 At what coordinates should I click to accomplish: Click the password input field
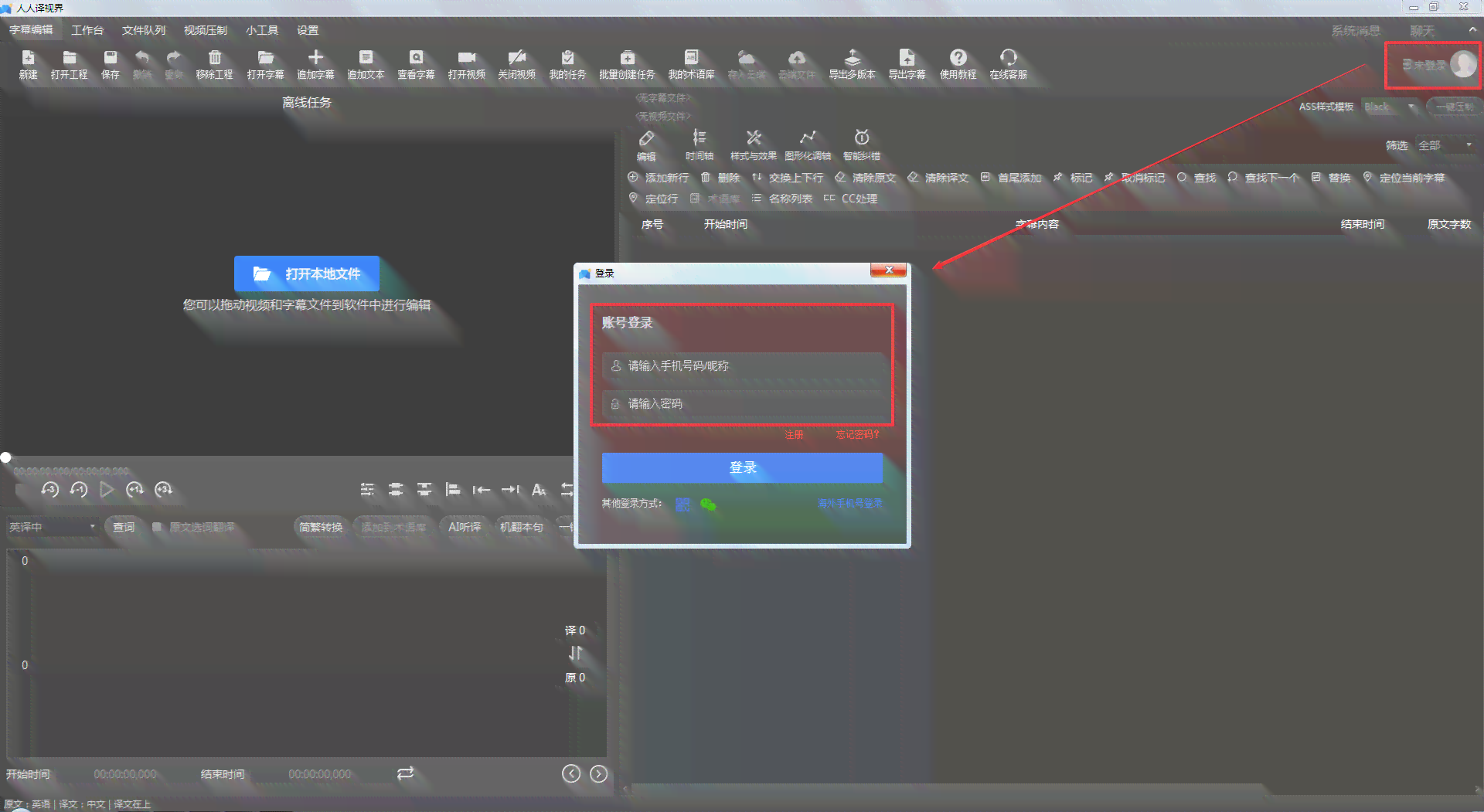pos(744,403)
